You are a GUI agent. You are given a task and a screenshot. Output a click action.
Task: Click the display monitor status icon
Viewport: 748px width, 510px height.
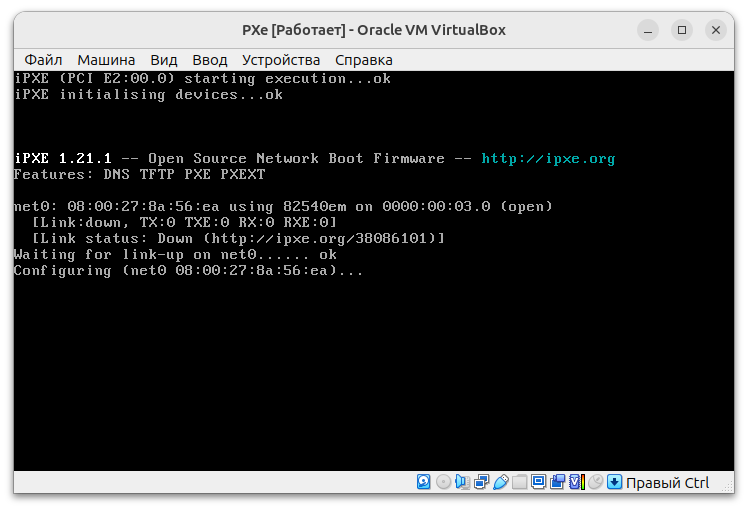(x=539, y=482)
